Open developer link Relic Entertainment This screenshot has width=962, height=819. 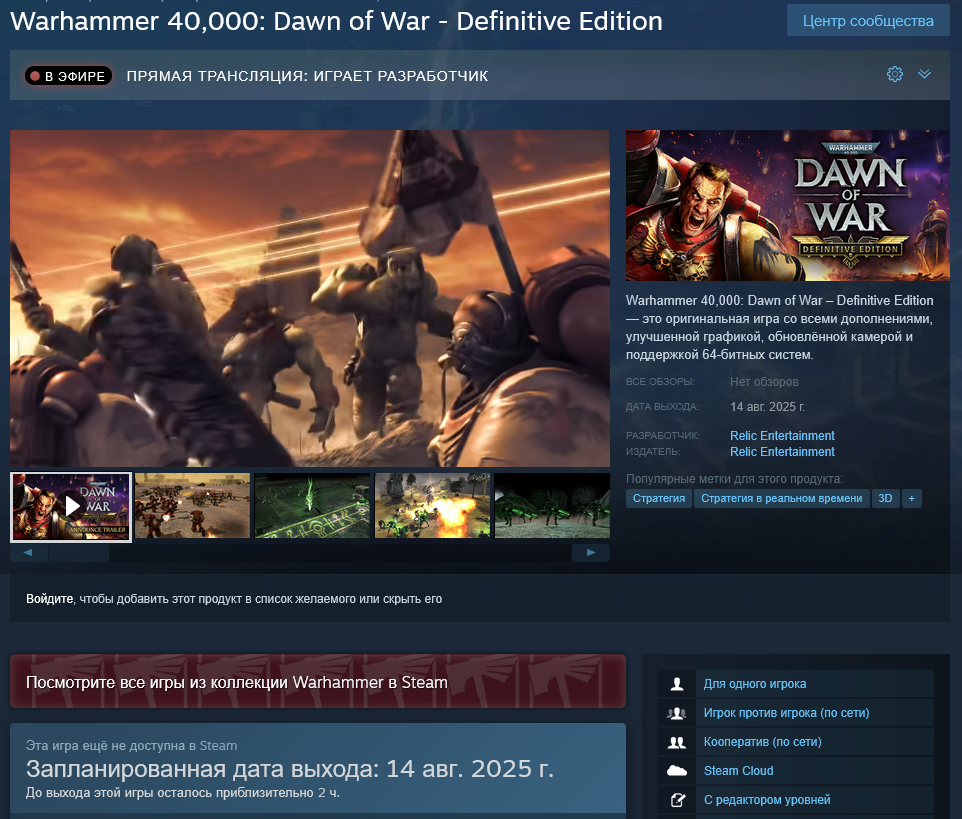click(x=782, y=436)
